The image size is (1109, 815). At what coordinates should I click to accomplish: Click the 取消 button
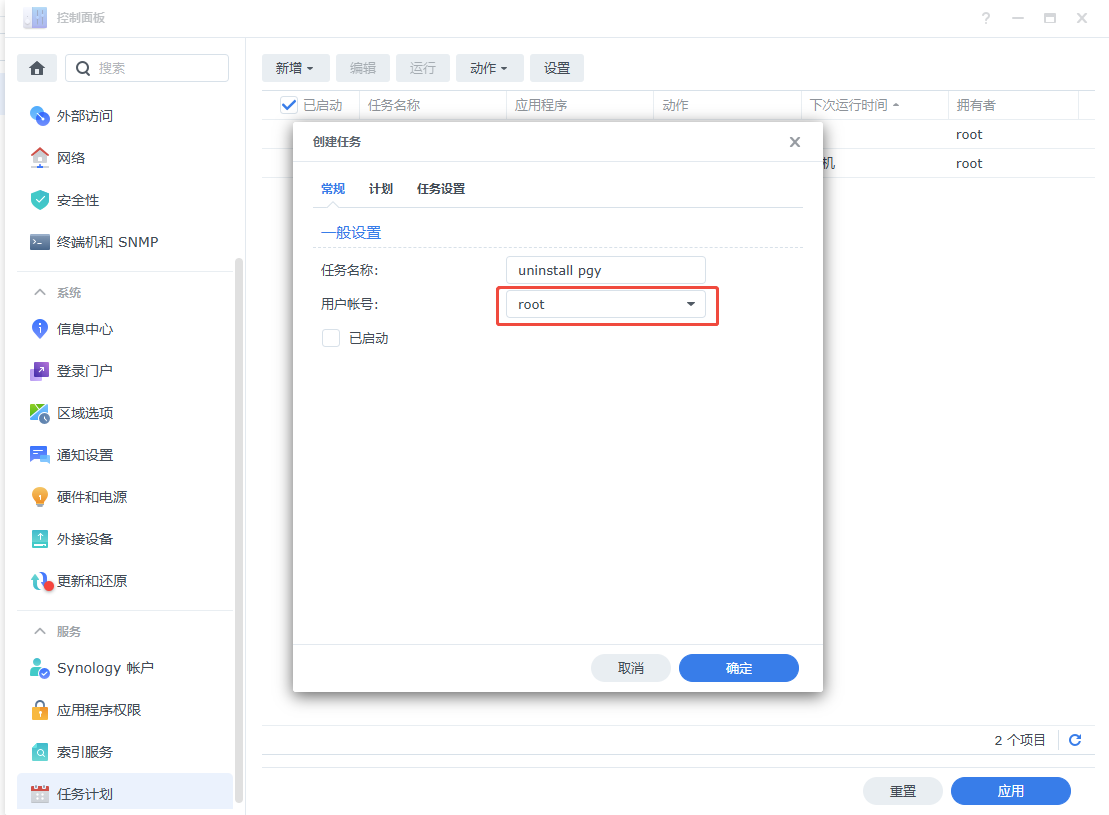(x=630, y=668)
